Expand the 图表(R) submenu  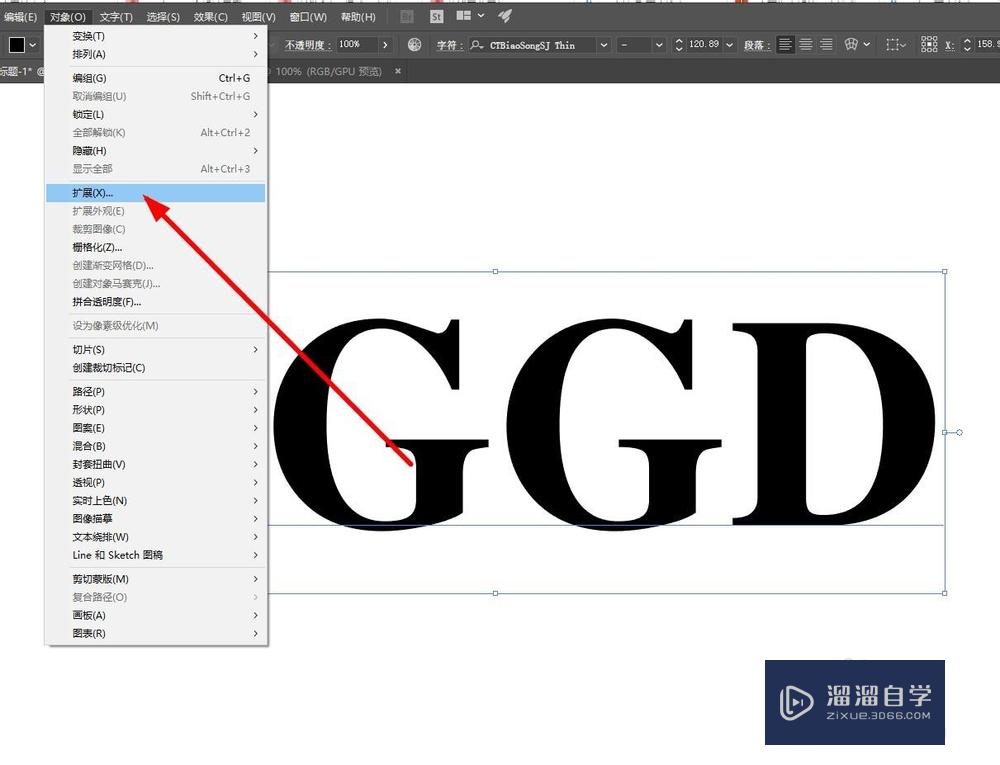tap(156, 634)
